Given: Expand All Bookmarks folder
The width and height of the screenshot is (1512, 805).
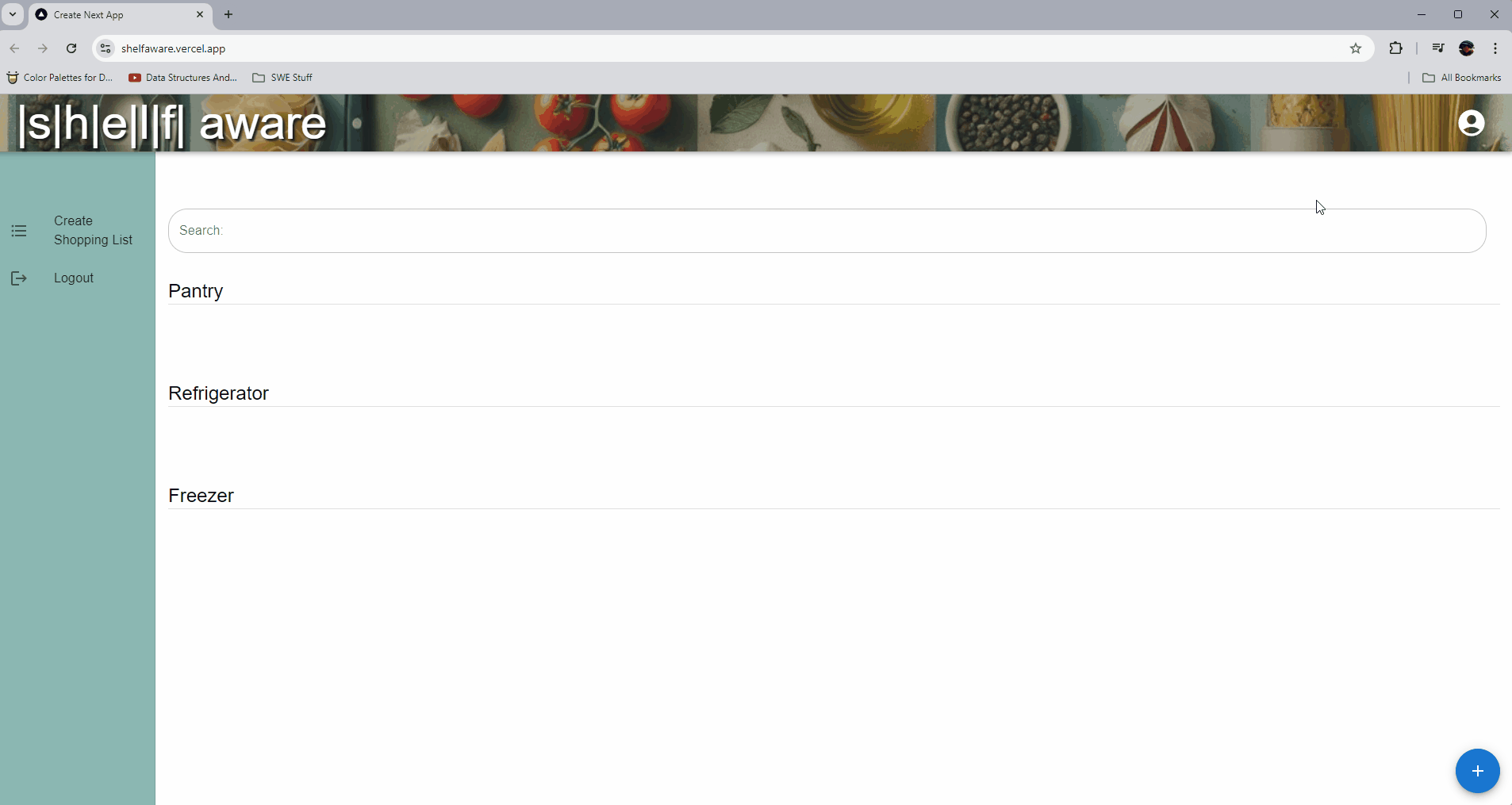Looking at the screenshot, I should pos(1461,78).
